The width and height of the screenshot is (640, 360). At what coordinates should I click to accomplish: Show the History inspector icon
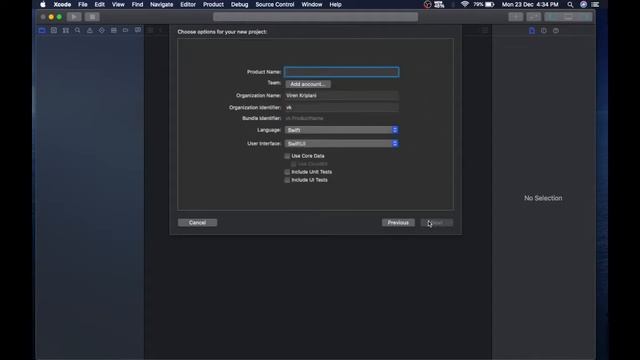544,31
